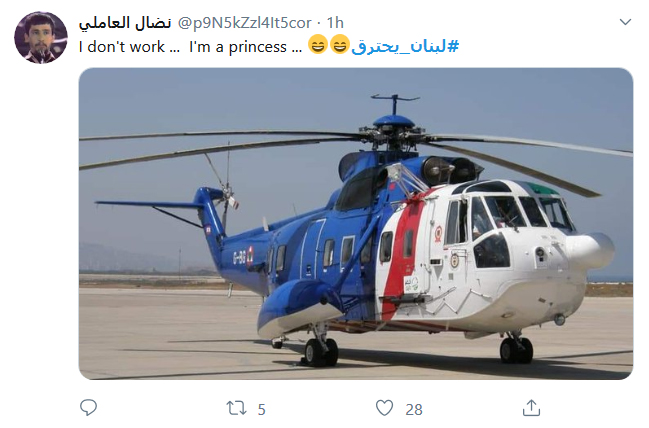The width and height of the screenshot is (649, 428).
Task: View the attached helicopter photo
Action: (x=356, y=224)
